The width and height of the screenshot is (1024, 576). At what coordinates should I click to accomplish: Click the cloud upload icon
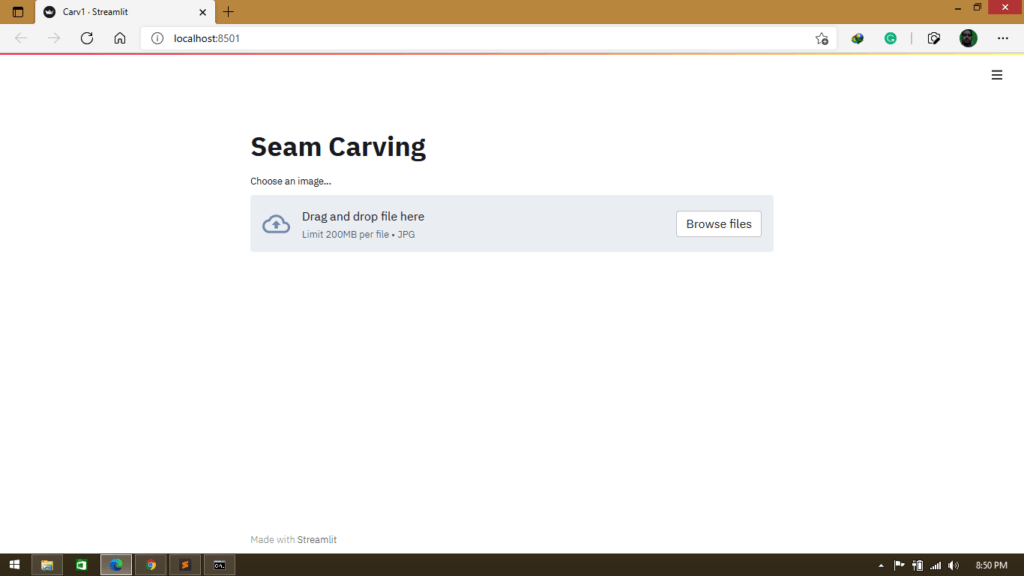click(x=276, y=224)
